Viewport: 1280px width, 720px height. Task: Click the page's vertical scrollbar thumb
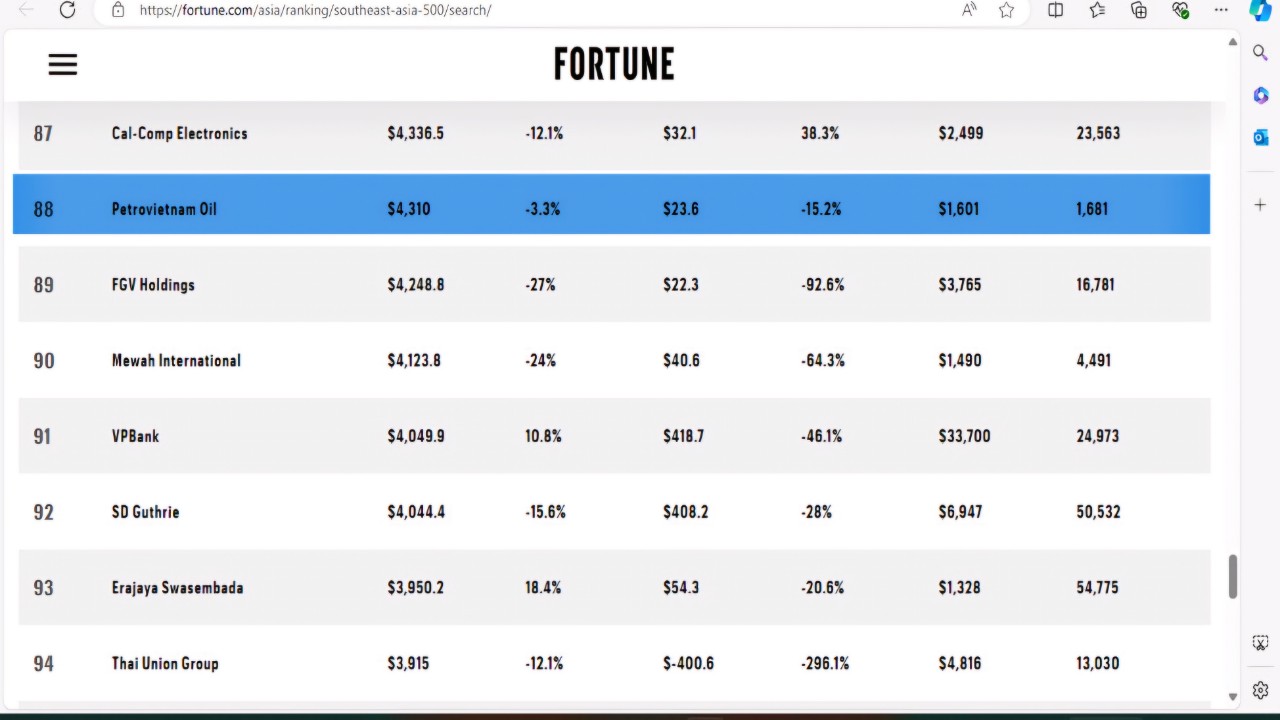click(x=1233, y=577)
